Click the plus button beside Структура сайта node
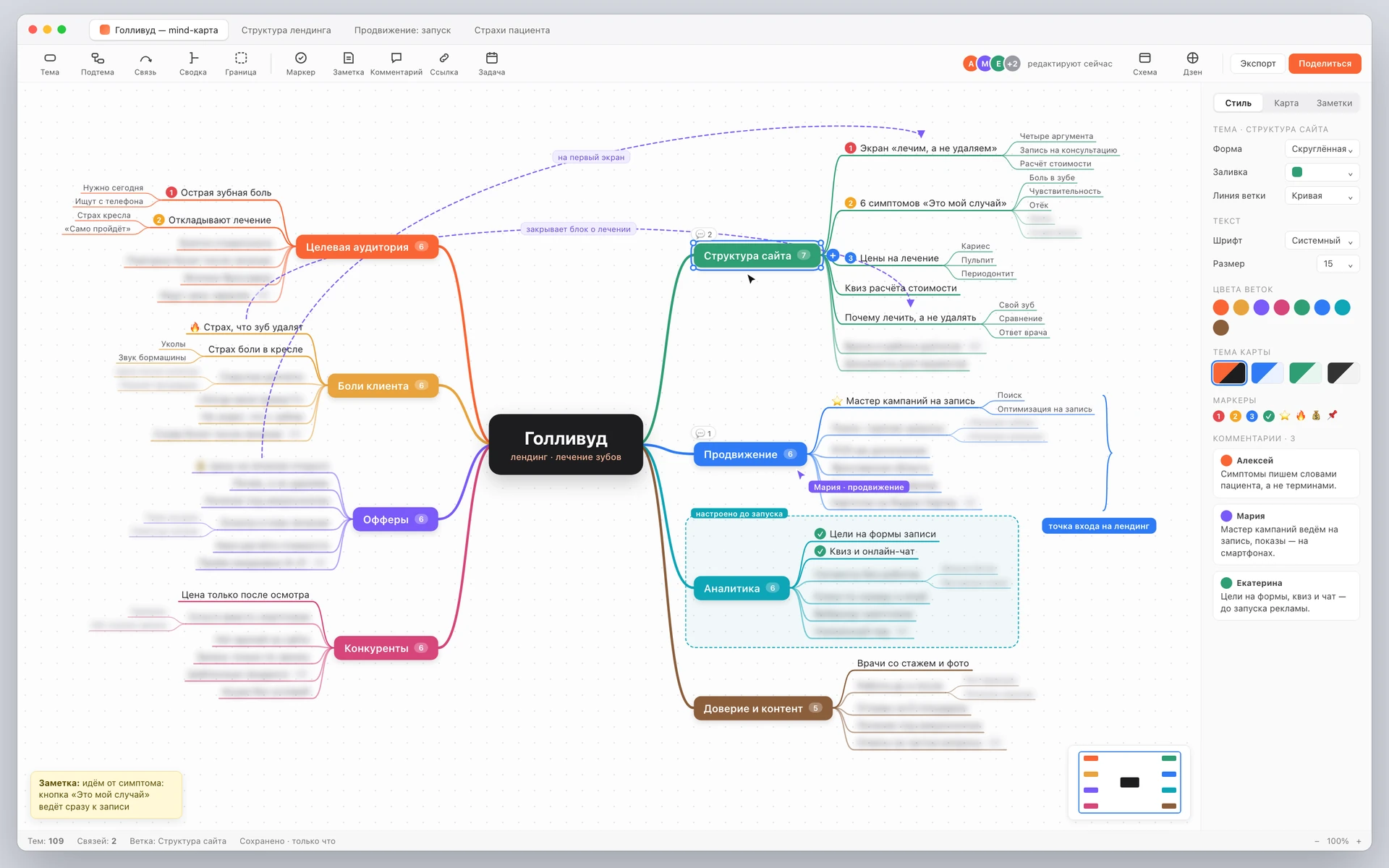The width and height of the screenshot is (1389, 868). (x=833, y=255)
